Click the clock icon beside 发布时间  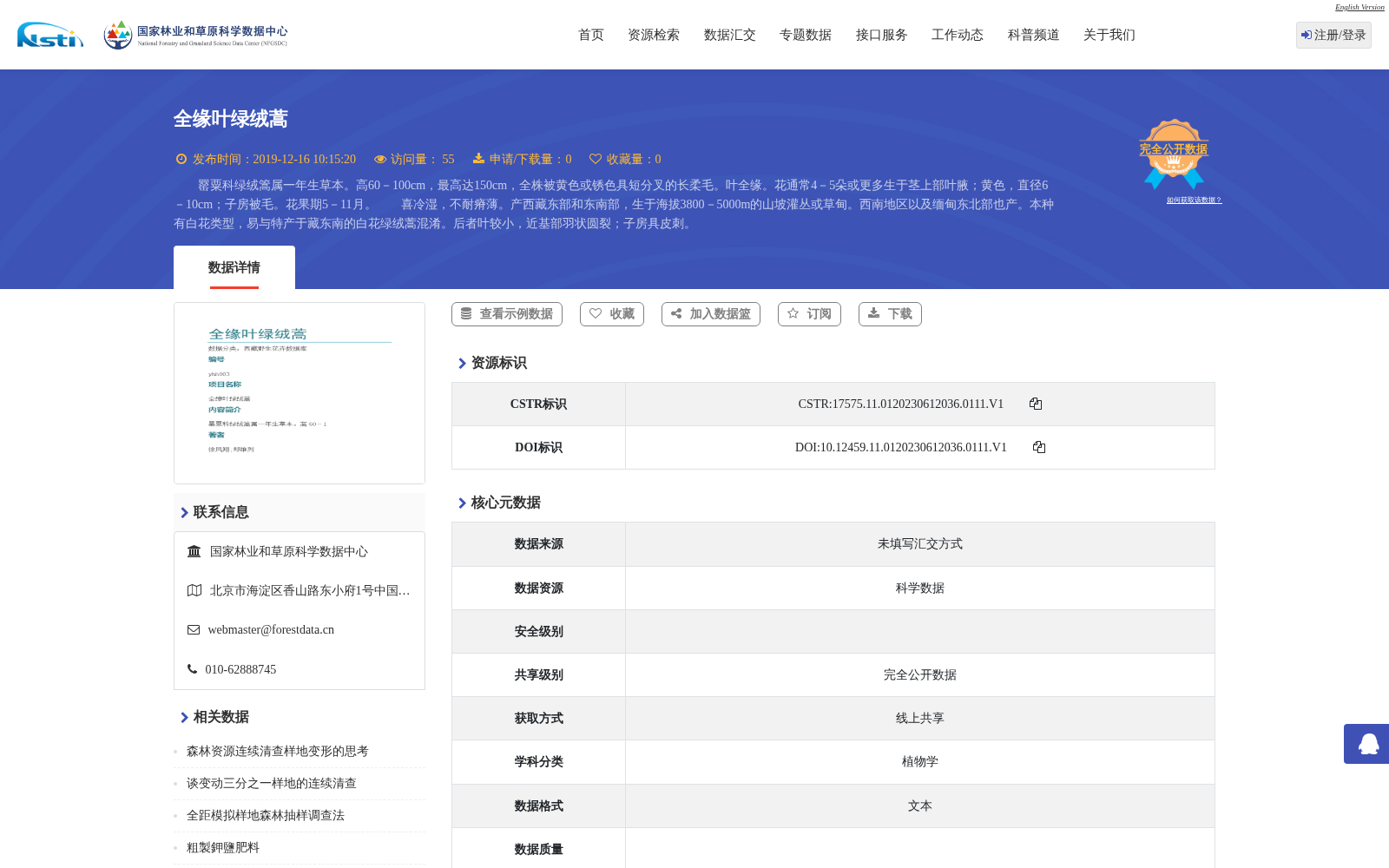tap(181, 159)
